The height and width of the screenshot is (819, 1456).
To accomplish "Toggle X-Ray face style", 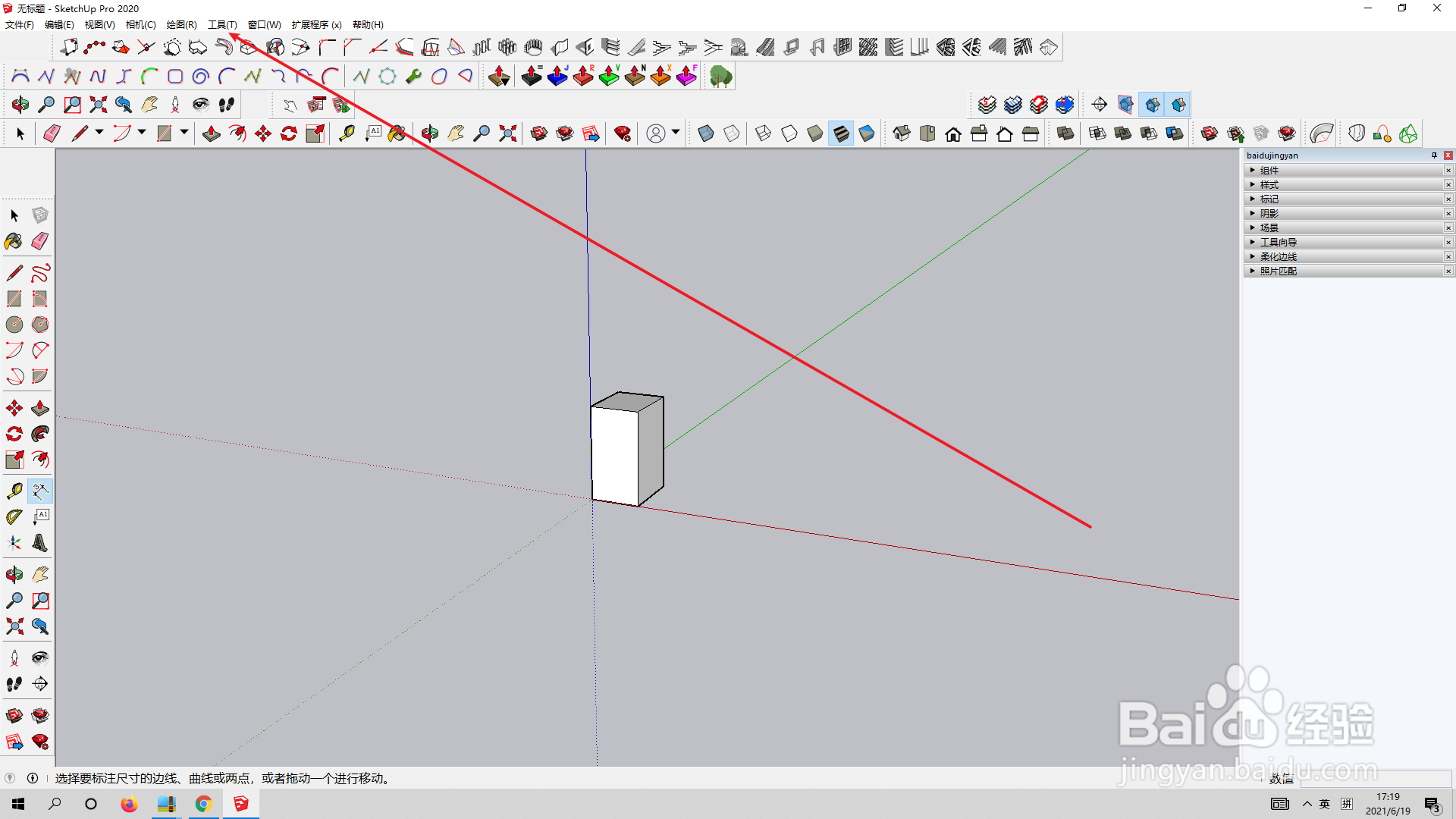I will pyautogui.click(x=706, y=134).
